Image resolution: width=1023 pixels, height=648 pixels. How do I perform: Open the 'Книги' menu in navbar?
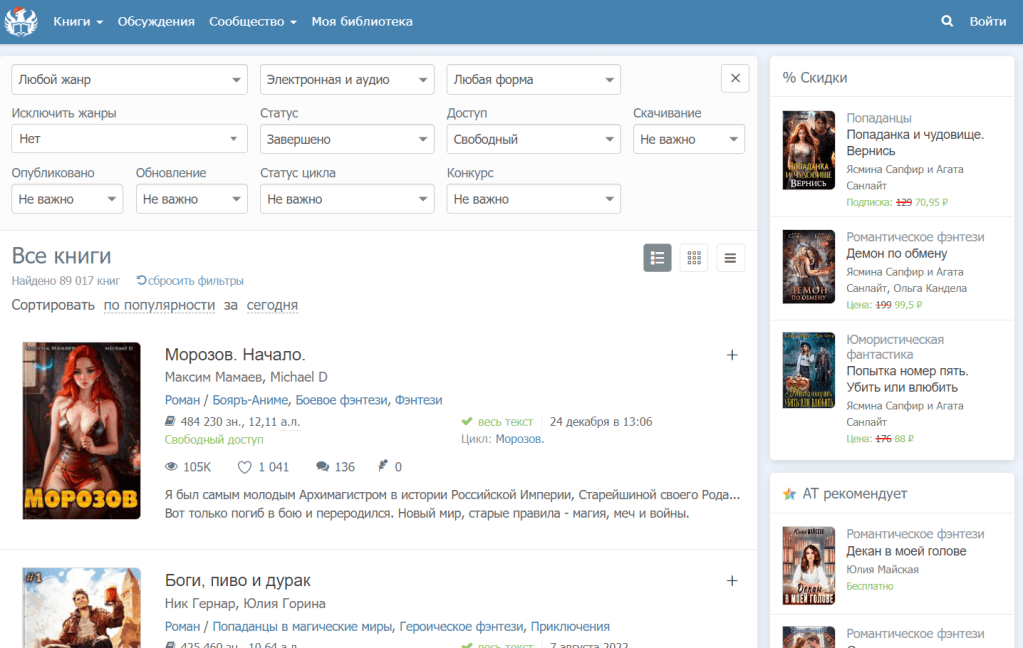pos(78,21)
